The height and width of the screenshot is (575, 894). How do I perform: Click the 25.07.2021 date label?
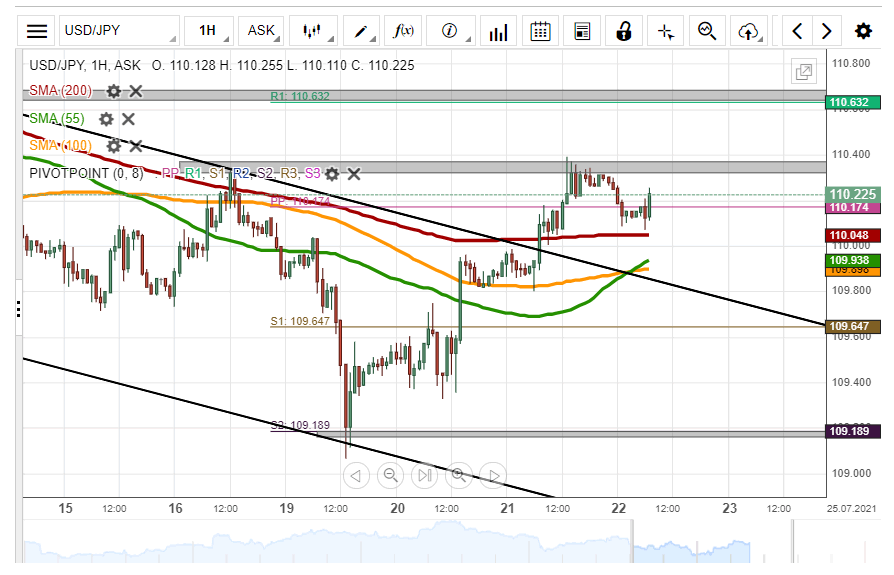click(851, 508)
